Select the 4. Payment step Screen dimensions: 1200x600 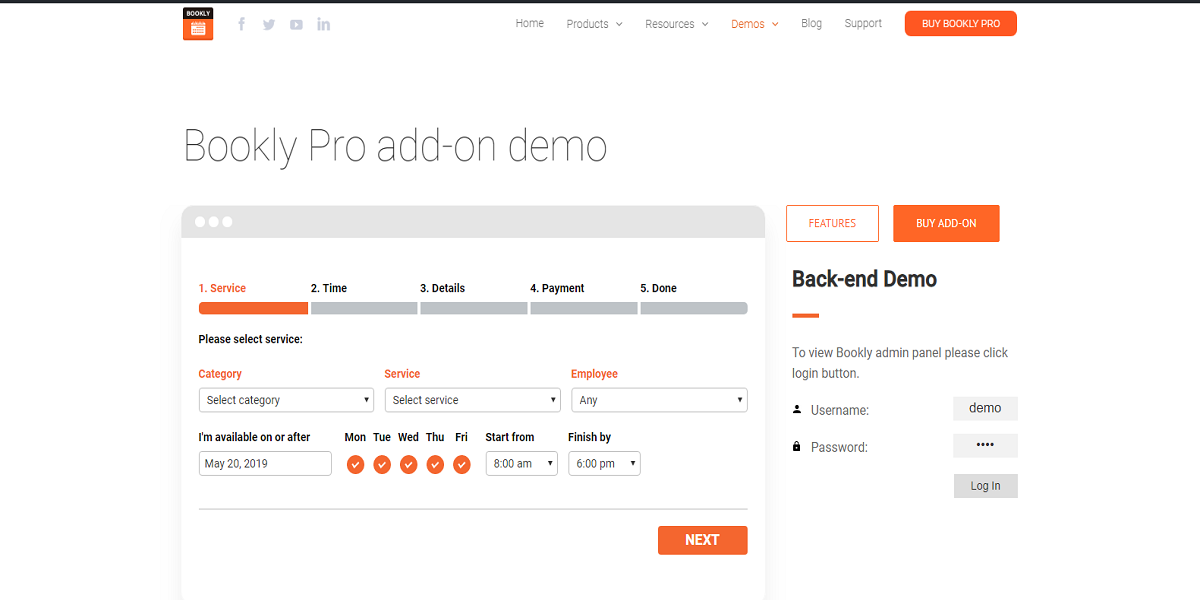coord(557,288)
